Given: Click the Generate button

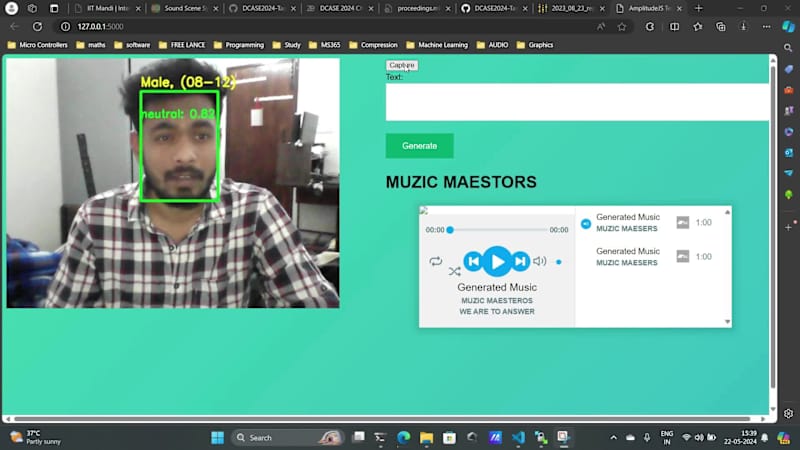Looking at the screenshot, I should 419,146.
